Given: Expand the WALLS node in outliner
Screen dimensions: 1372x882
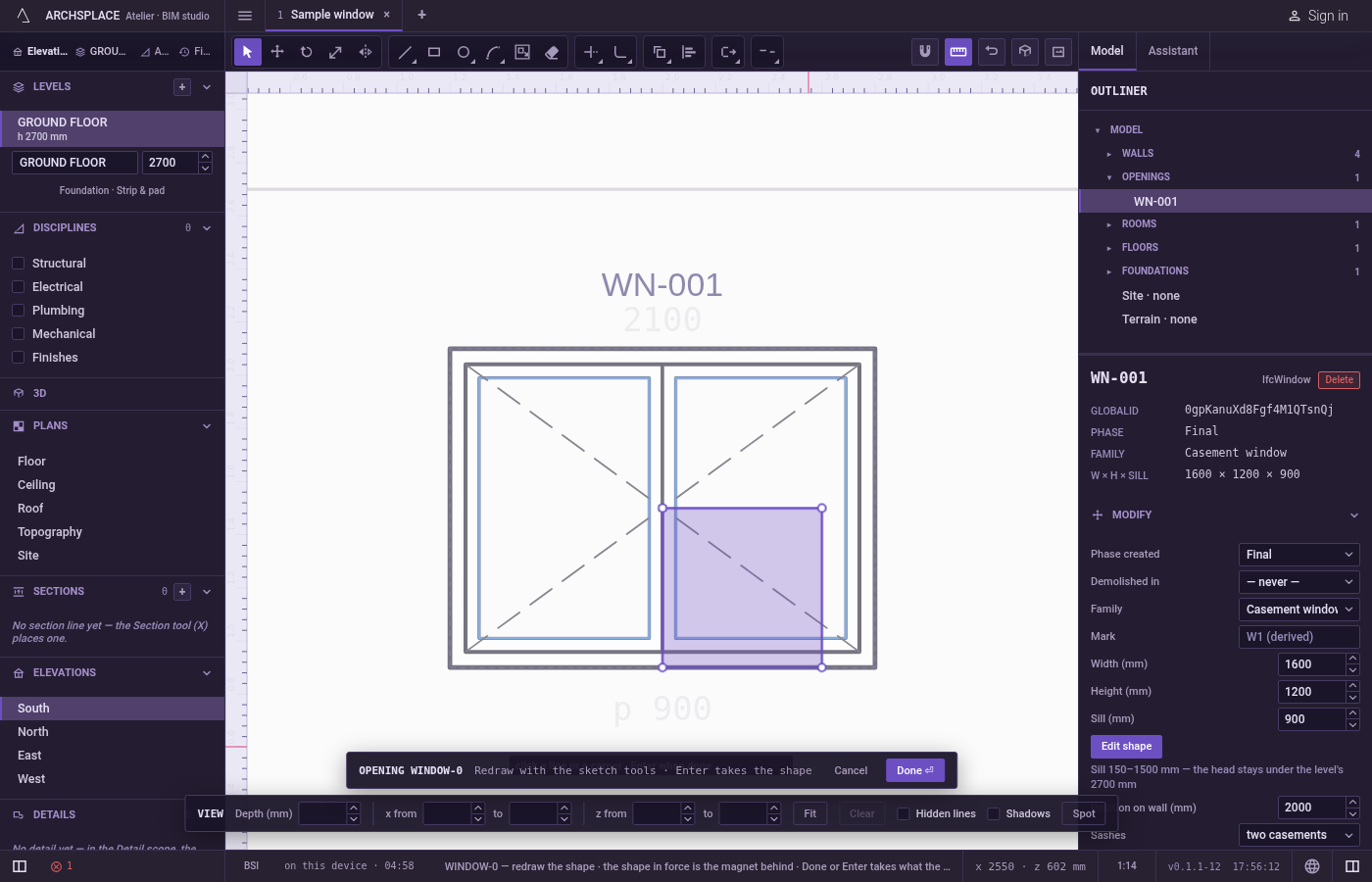Looking at the screenshot, I should pyautogui.click(x=1109, y=154).
